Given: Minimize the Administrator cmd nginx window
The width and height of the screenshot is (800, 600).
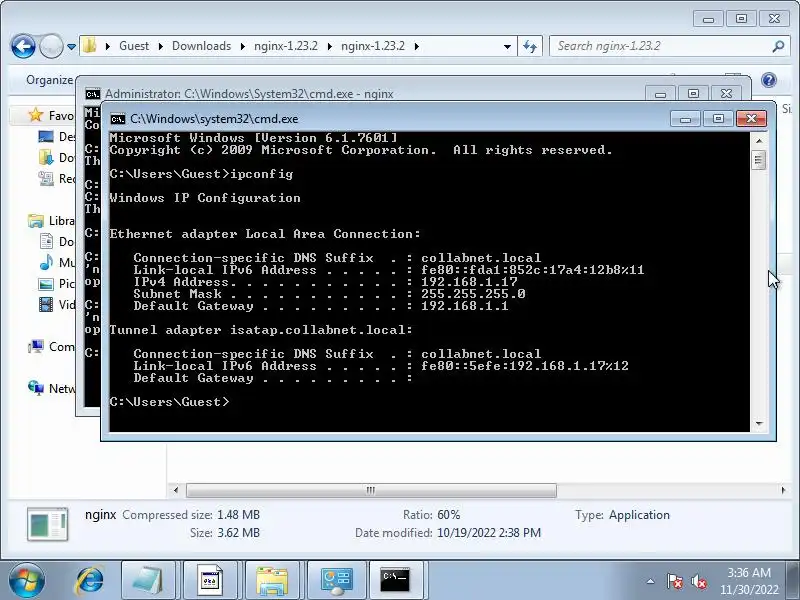Looking at the screenshot, I should click(x=660, y=94).
